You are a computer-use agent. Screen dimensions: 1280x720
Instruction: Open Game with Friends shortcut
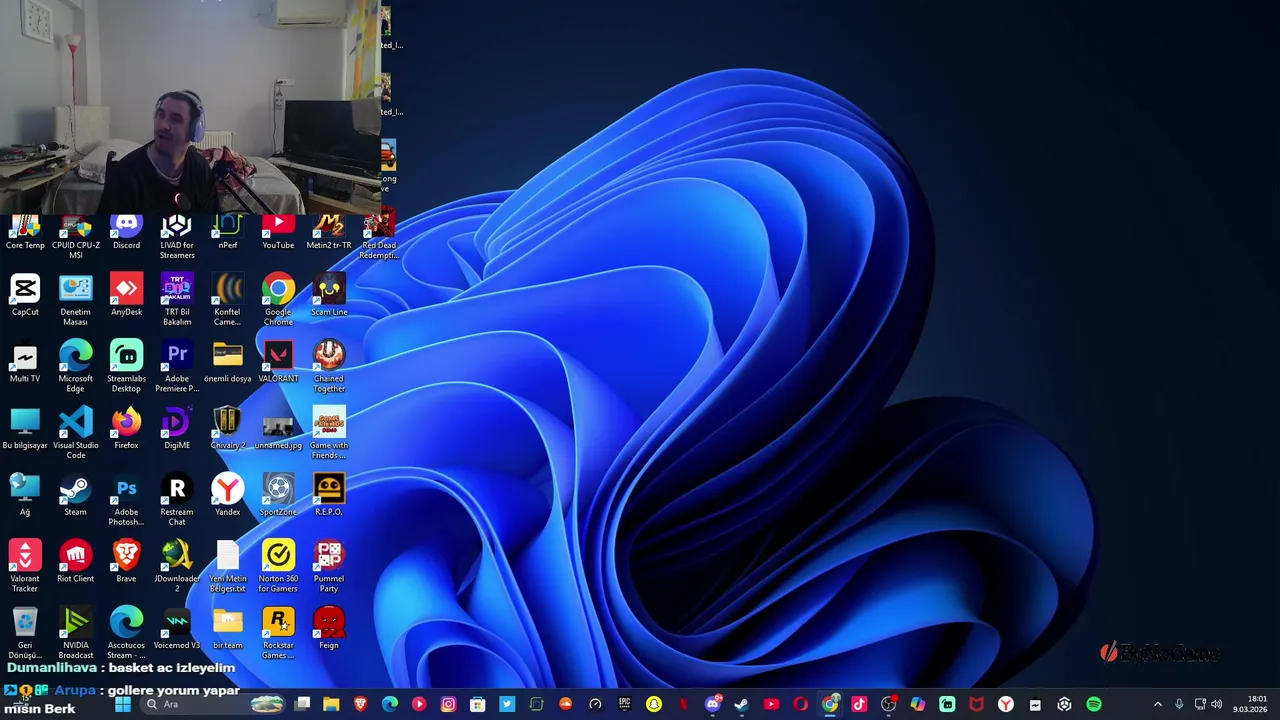pyautogui.click(x=329, y=434)
